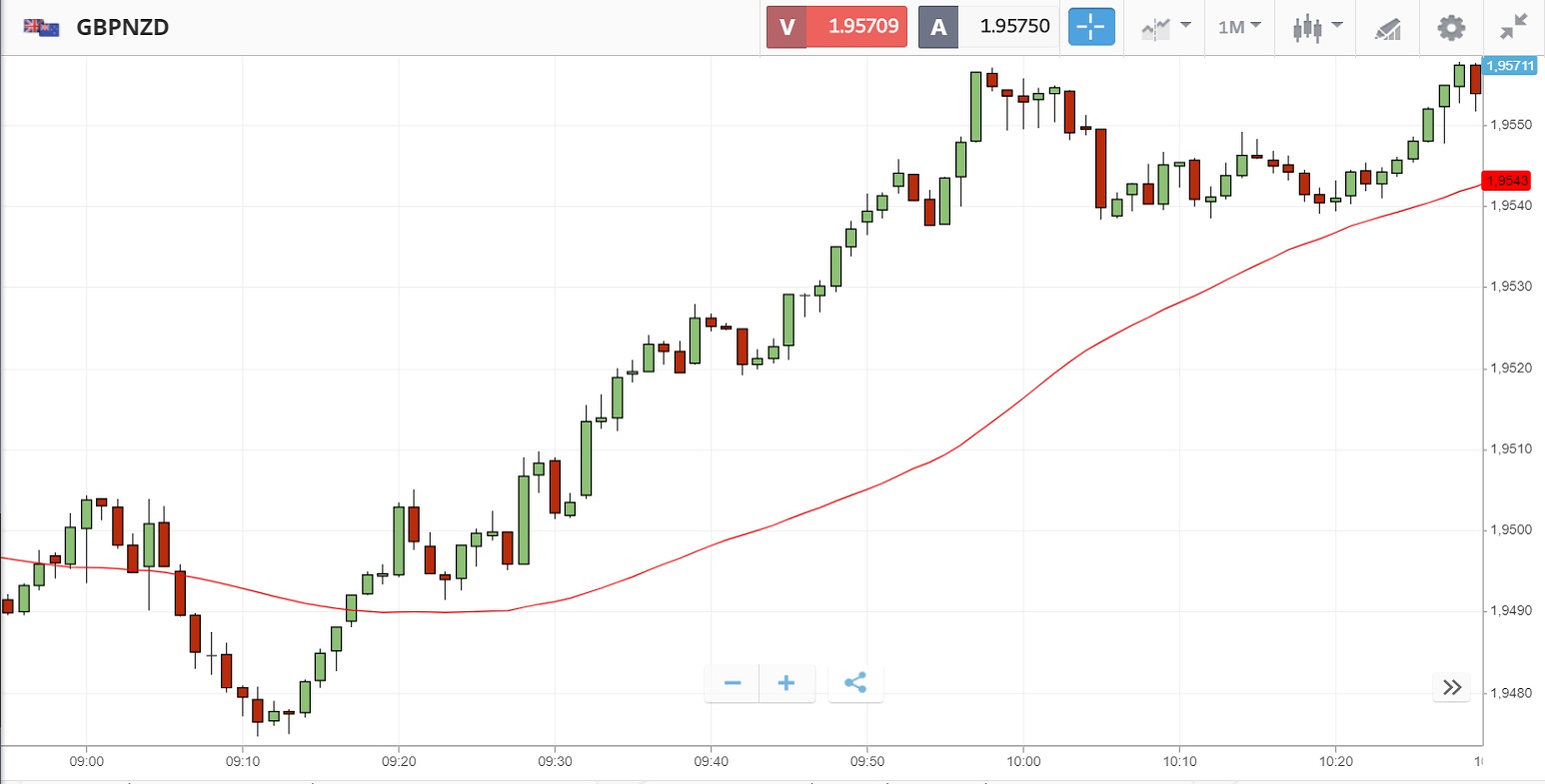Screen dimensions: 1545x784
Task: Select the drawing tools pencil icon
Action: (1388, 28)
